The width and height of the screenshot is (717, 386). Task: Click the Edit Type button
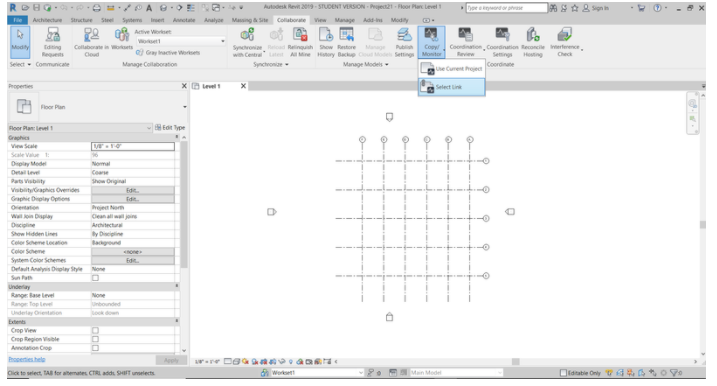pos(170,128)
